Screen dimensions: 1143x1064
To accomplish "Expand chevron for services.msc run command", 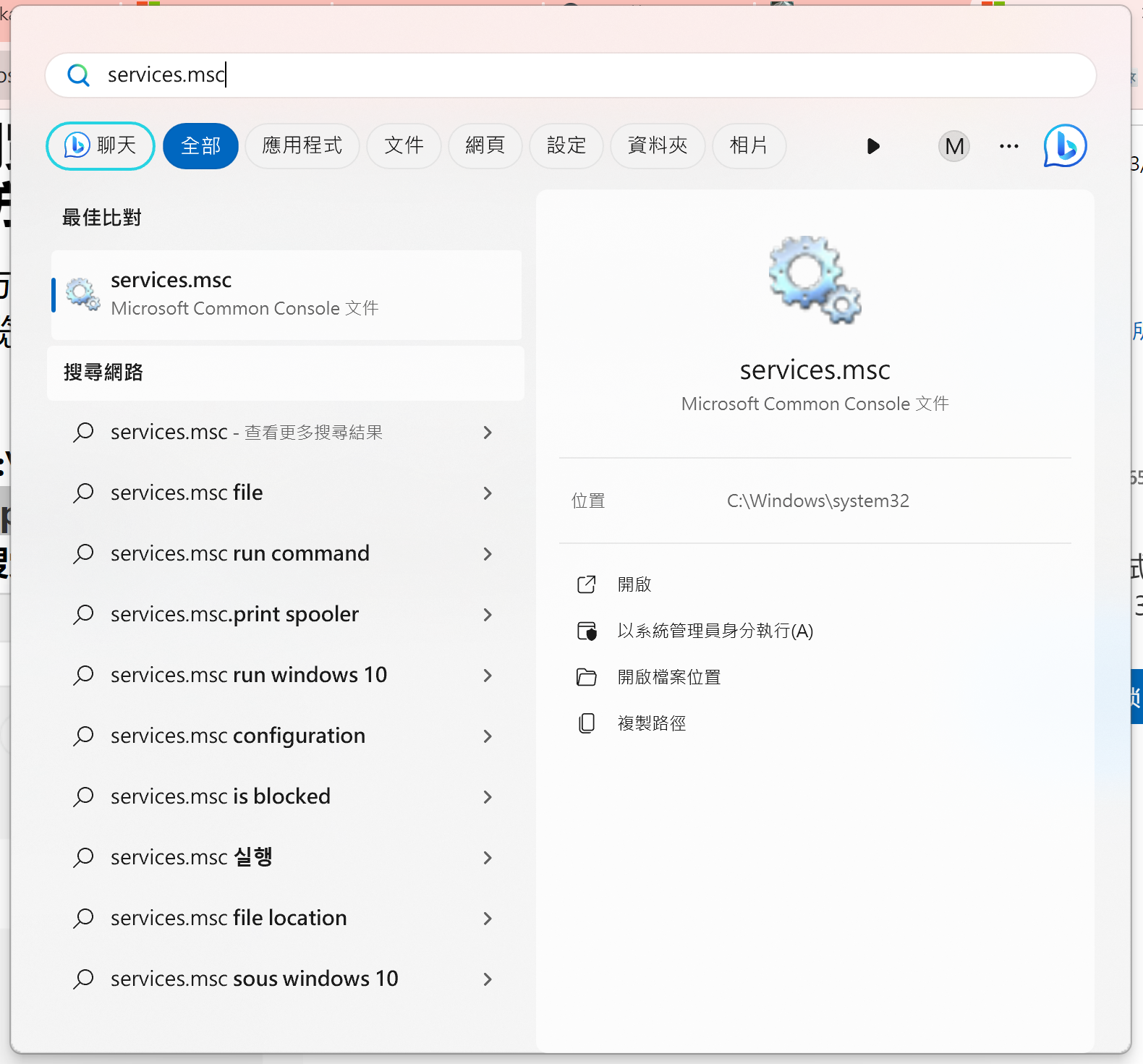I will (x=488, y=554).
